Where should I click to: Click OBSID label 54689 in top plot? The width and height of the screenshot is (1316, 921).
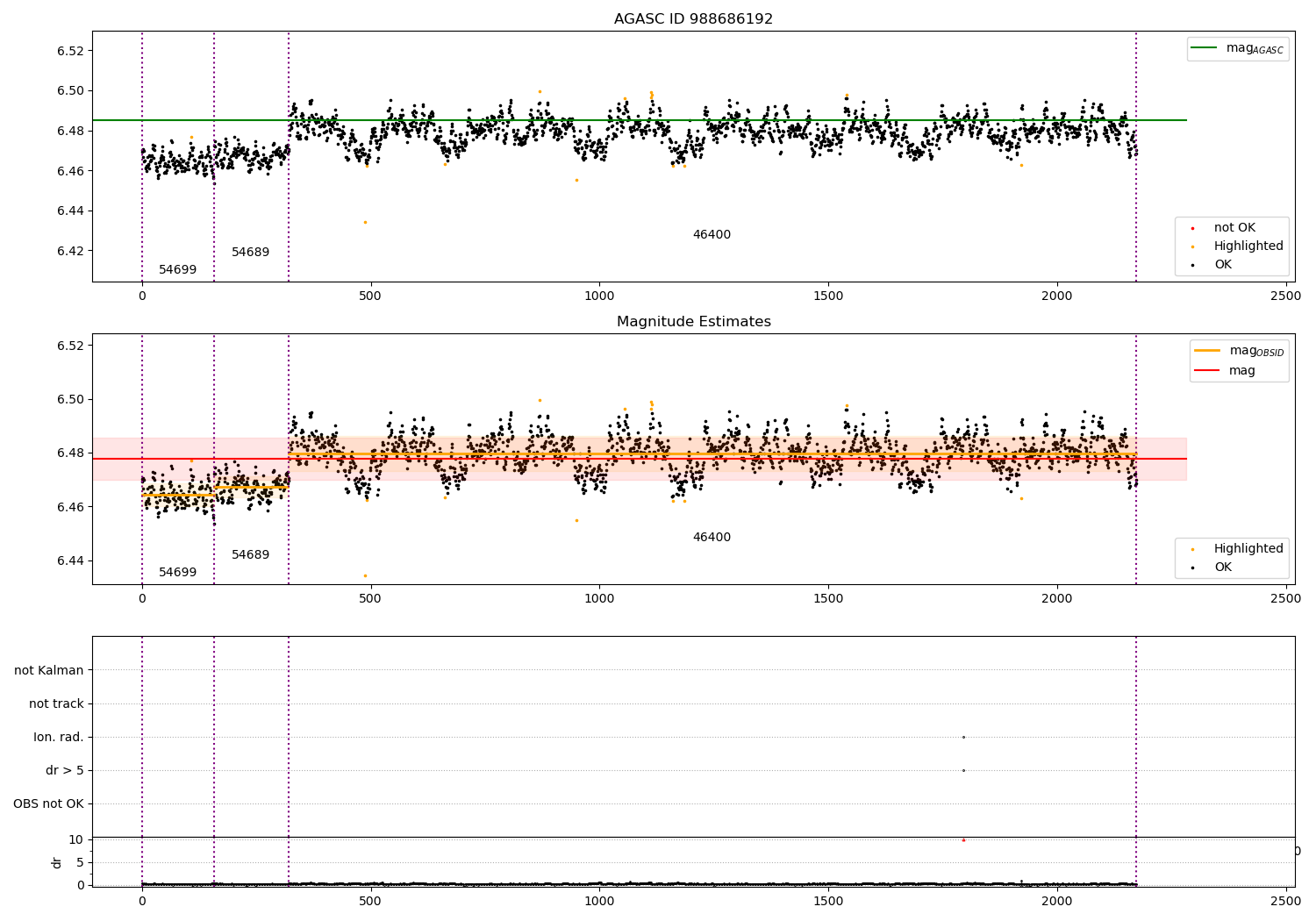pyautogui.click(x=250, y=253)
